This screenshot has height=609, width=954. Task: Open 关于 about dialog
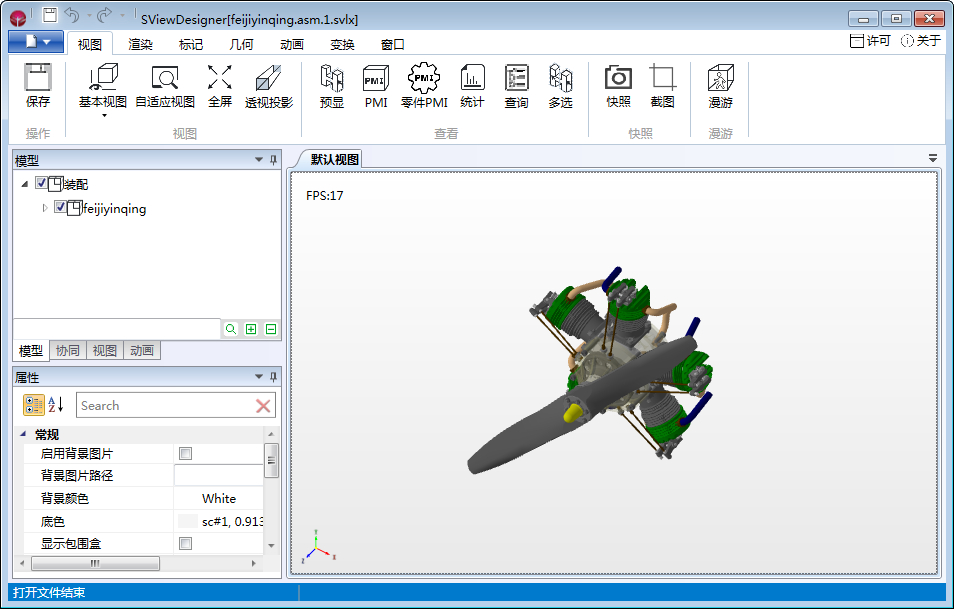coord(921,41)
